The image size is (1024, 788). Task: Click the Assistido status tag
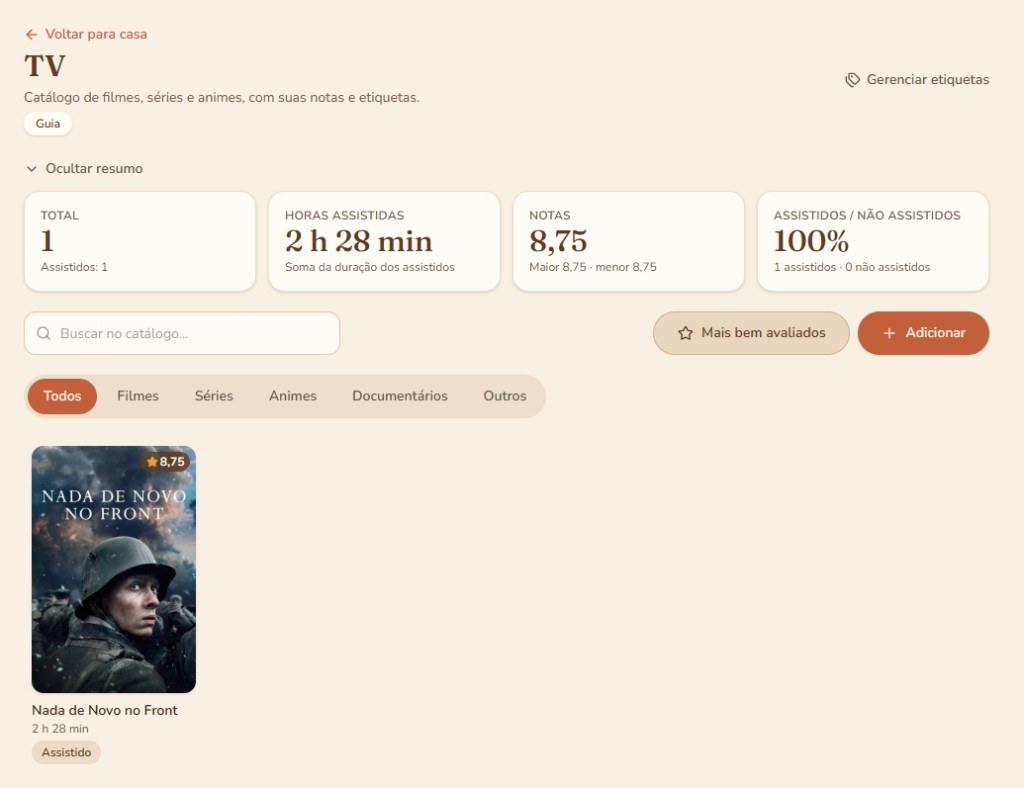66,752
